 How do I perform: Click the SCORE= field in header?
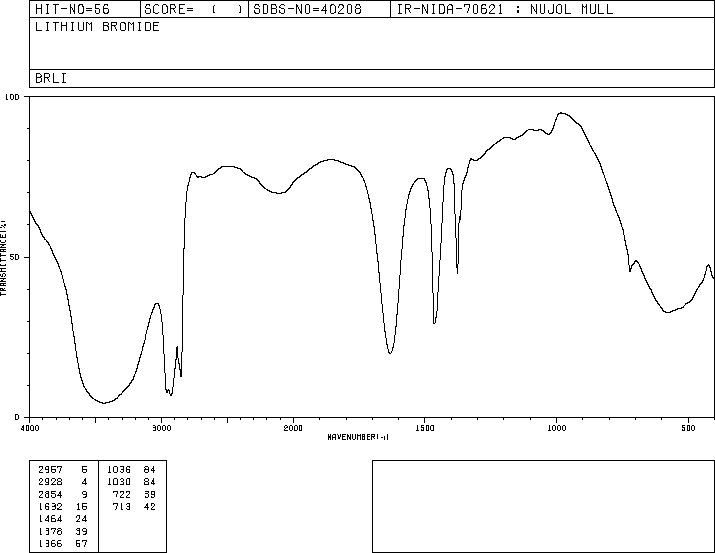(193, 9)
